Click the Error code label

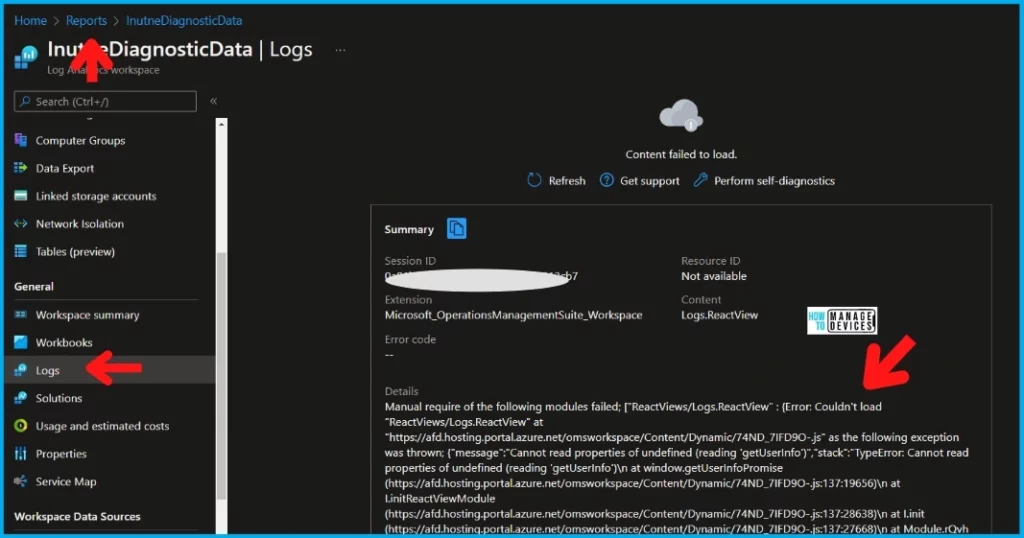[410, 339]
